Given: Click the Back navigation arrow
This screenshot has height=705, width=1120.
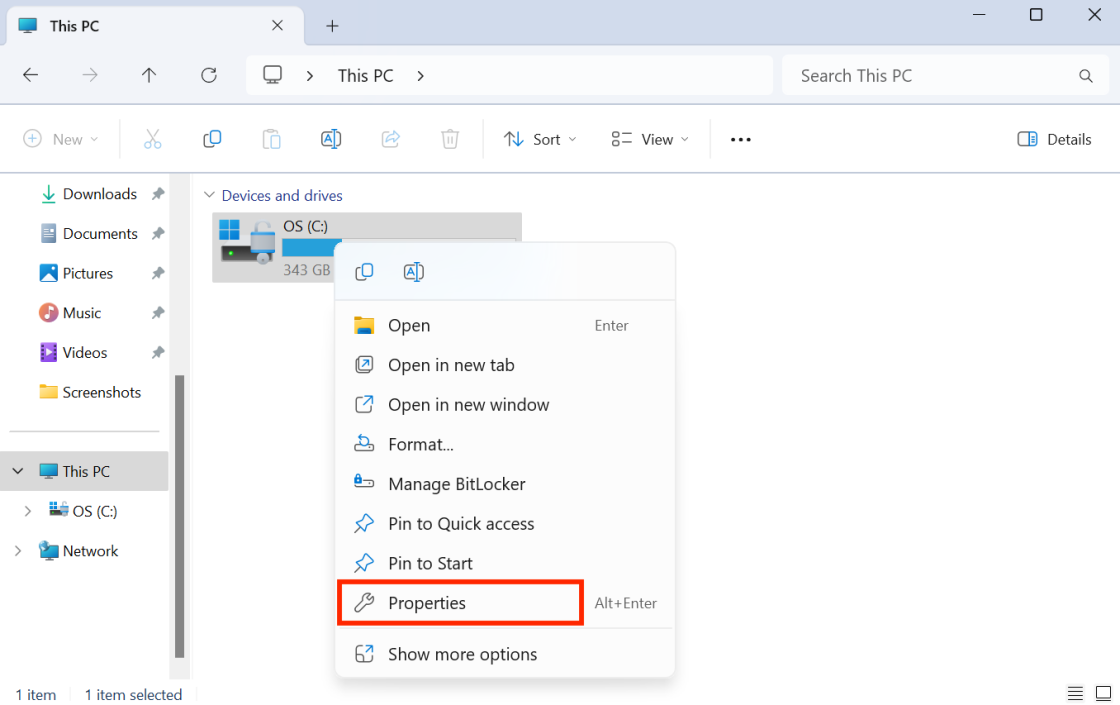Looking at the screenshot, I should (x=31, y=75).
